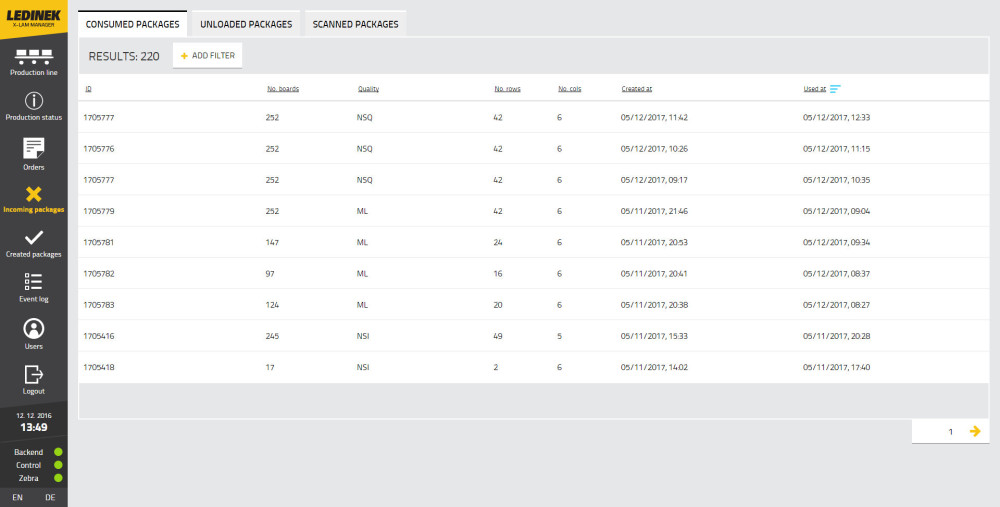
Task: Switch language to DE
Action: pos(50,497)
